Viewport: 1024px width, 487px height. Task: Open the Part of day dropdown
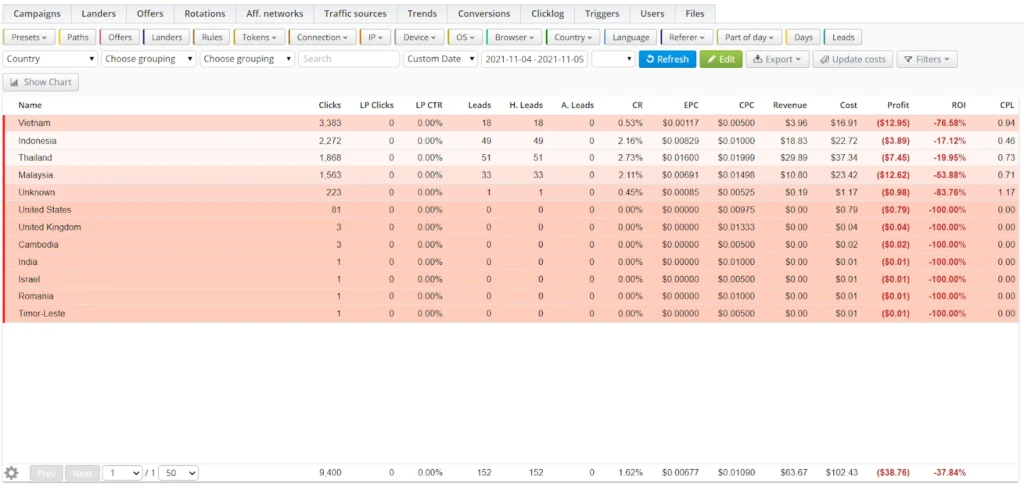point(749,37)
